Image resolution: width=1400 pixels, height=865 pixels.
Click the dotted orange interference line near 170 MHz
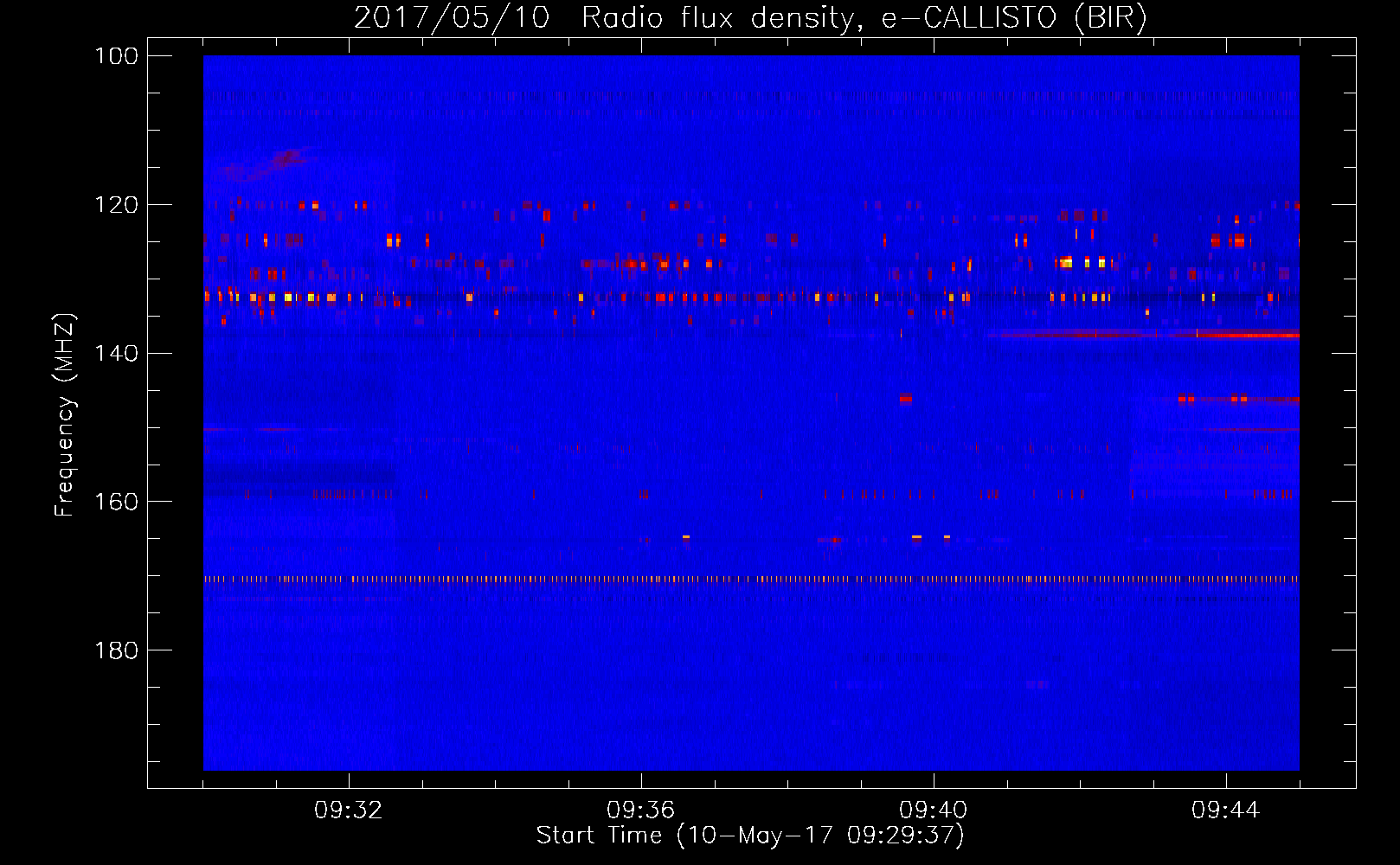tap(751, 580)
